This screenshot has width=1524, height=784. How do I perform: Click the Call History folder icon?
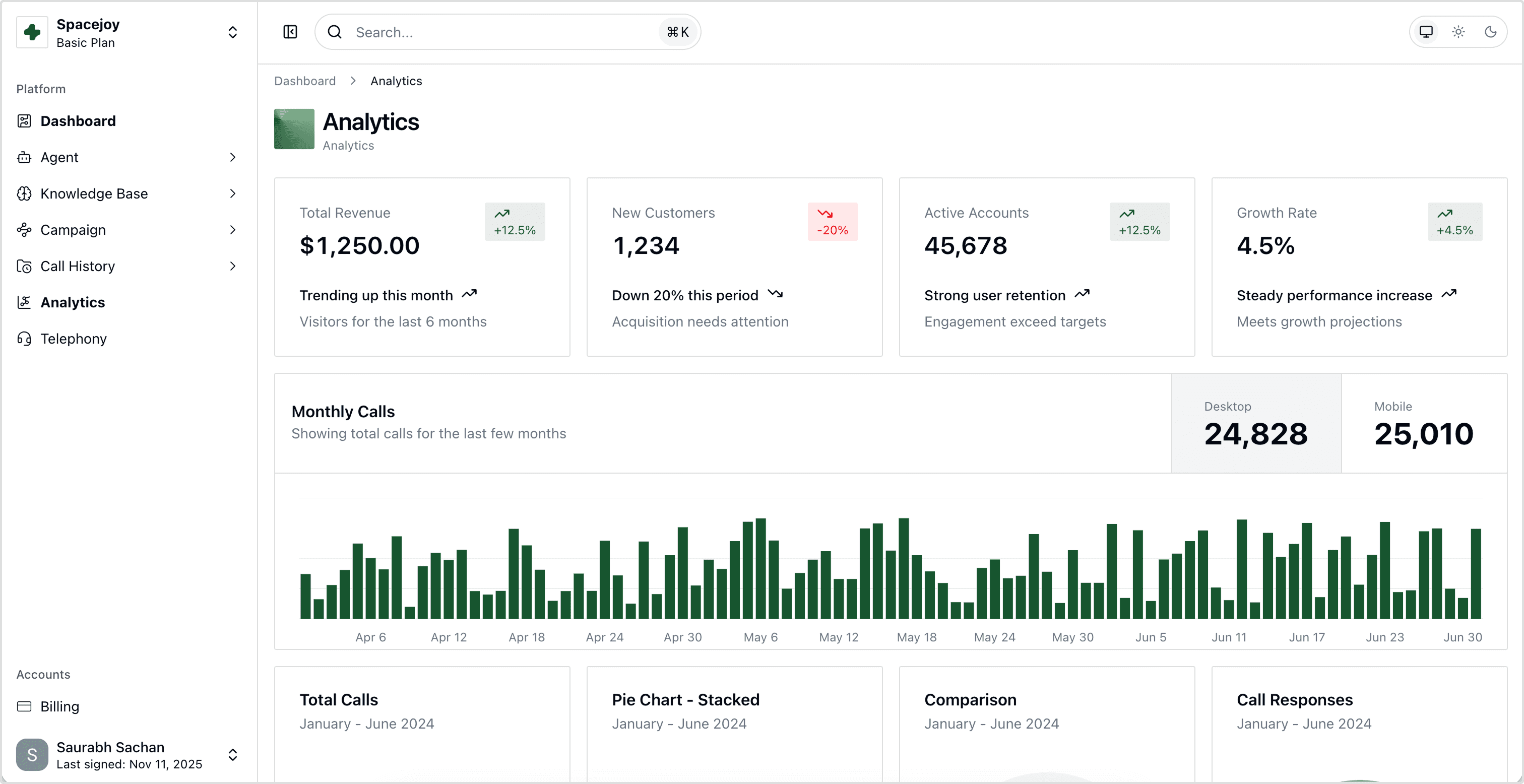(x=24, y=266)
